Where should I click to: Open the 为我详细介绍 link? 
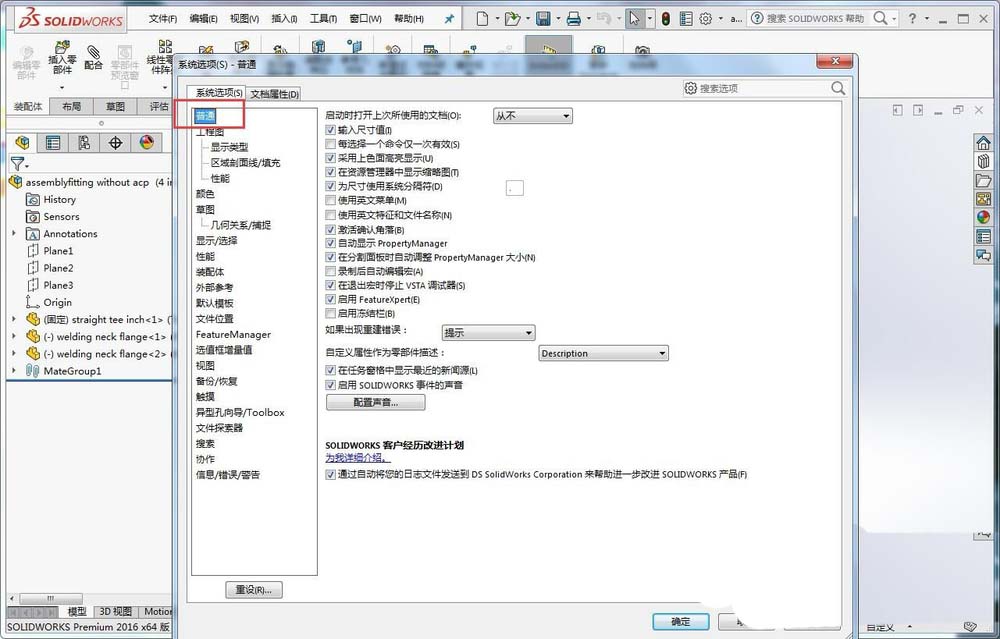357,457
